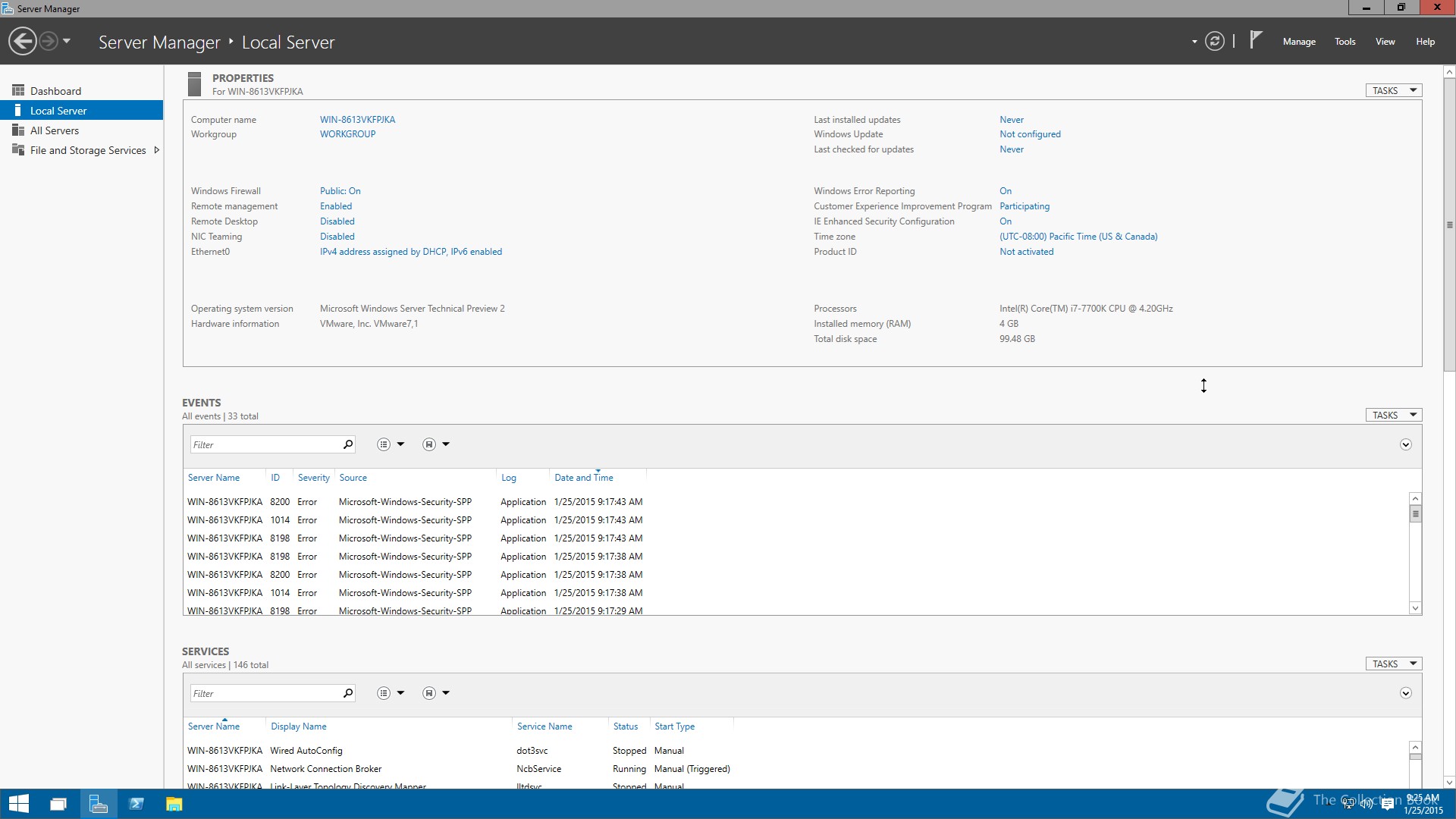This screenshot has width=1456, height=819.
Task: Sort services by Status column
Action: coord(626,726)
